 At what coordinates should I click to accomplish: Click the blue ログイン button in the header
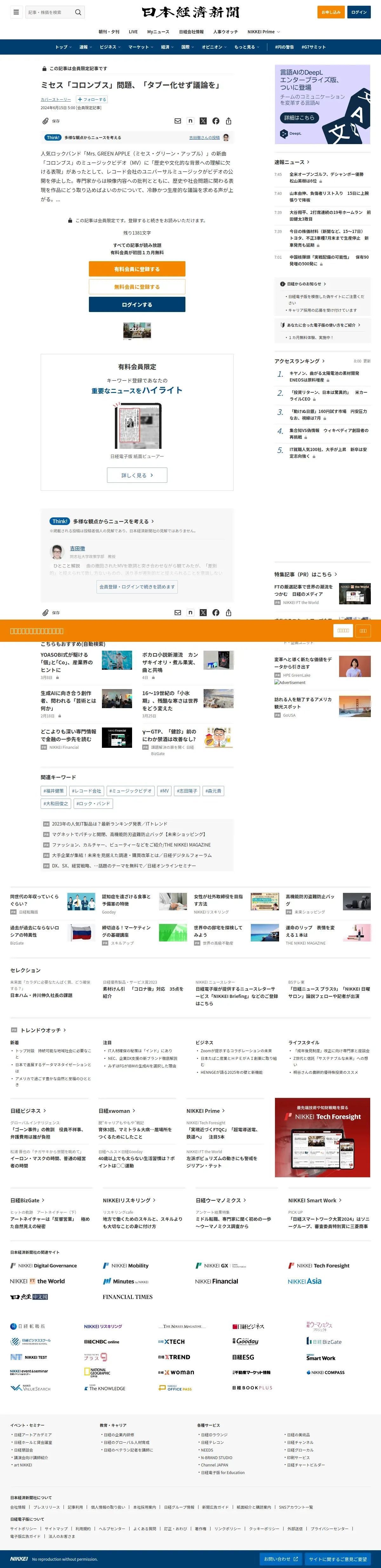359,12
